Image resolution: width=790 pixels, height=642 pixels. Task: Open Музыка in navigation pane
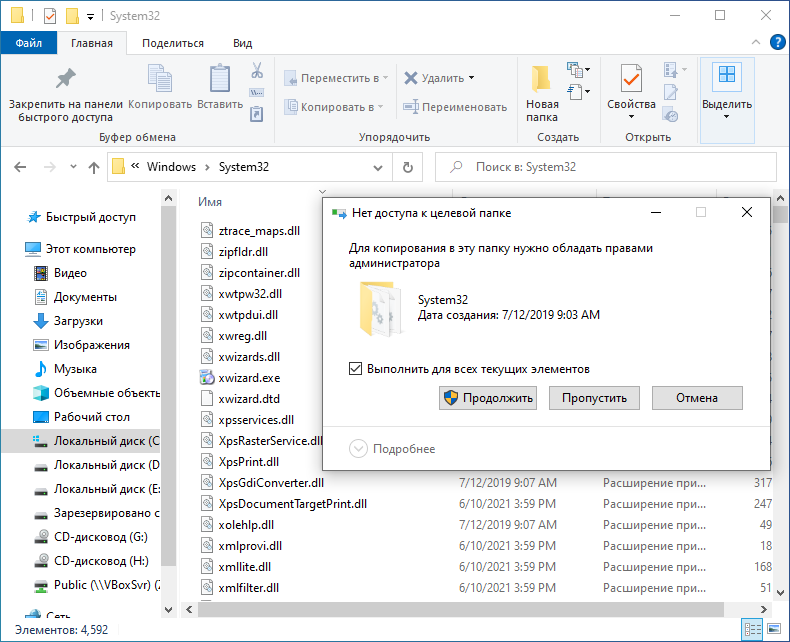click(x=75, y=369)
